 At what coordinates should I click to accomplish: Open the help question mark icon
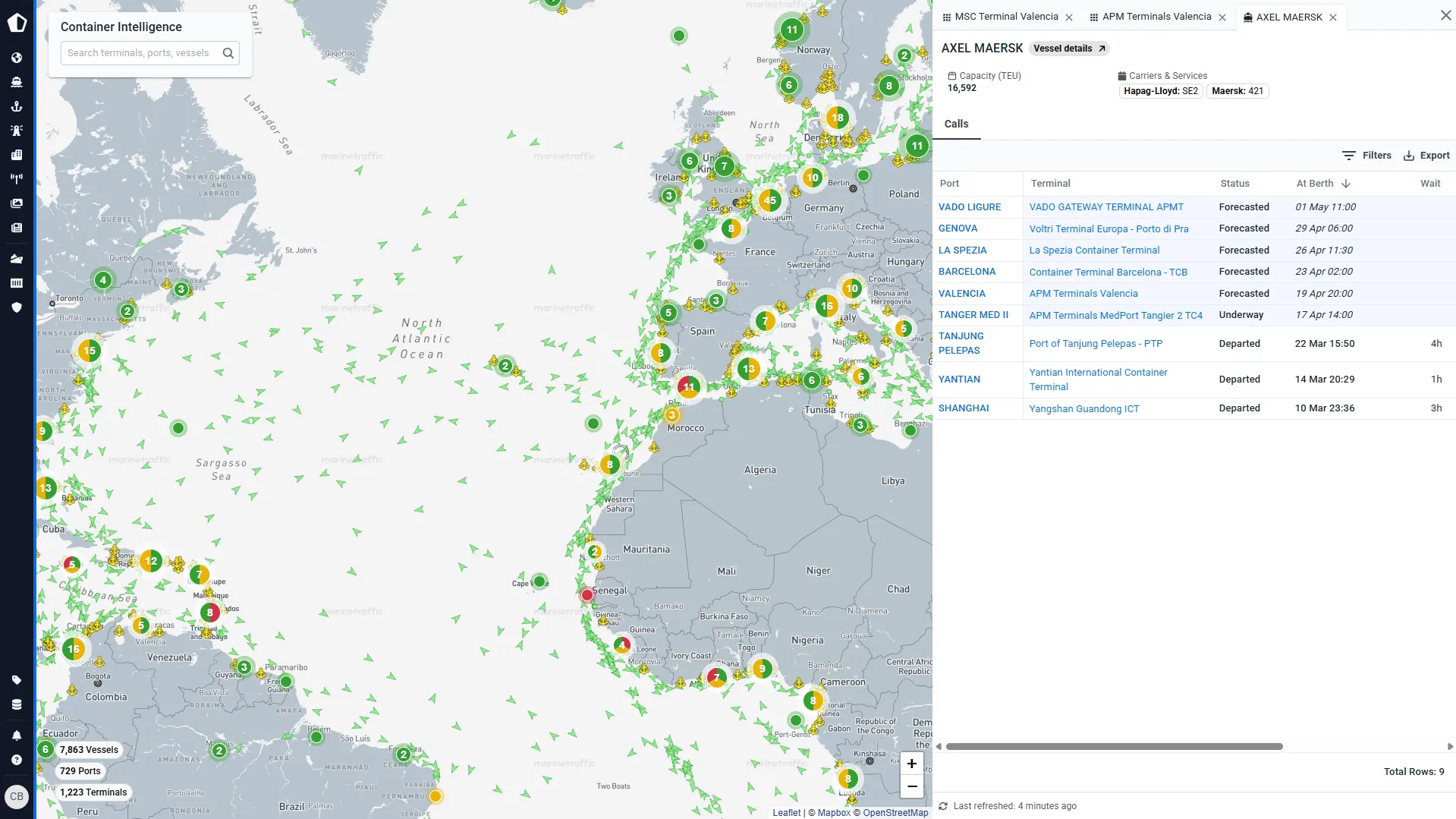[17, 760]
